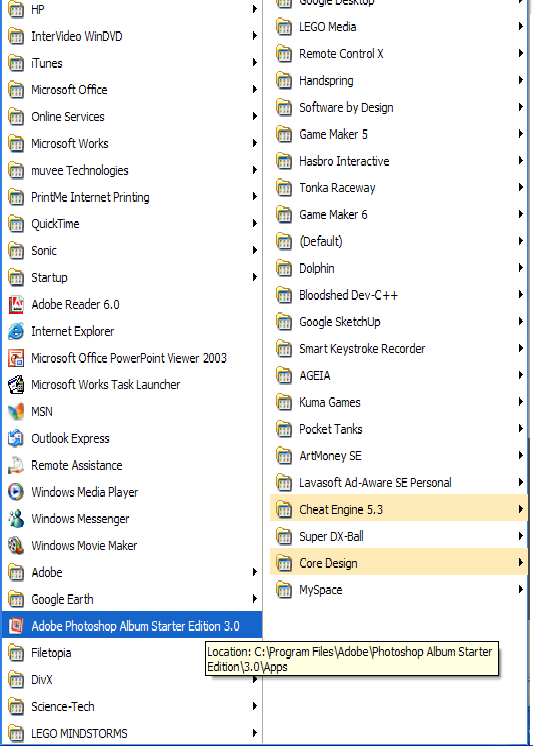
Task: Open the Tonka Raceway menu entry
Action: click(398, 188)
